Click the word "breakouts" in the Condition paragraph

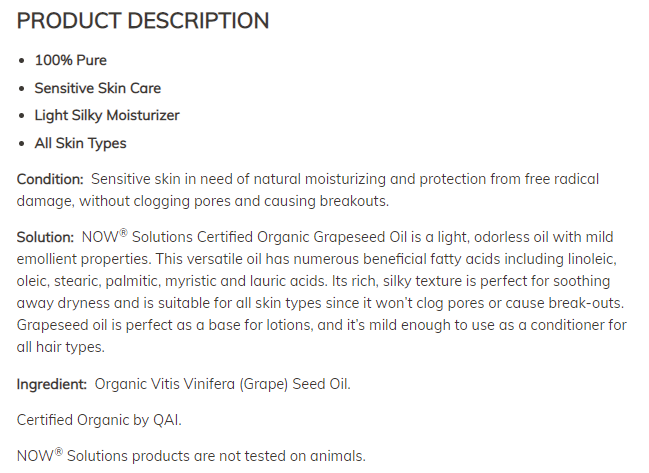pyautogui.click(x=355, y=201)
